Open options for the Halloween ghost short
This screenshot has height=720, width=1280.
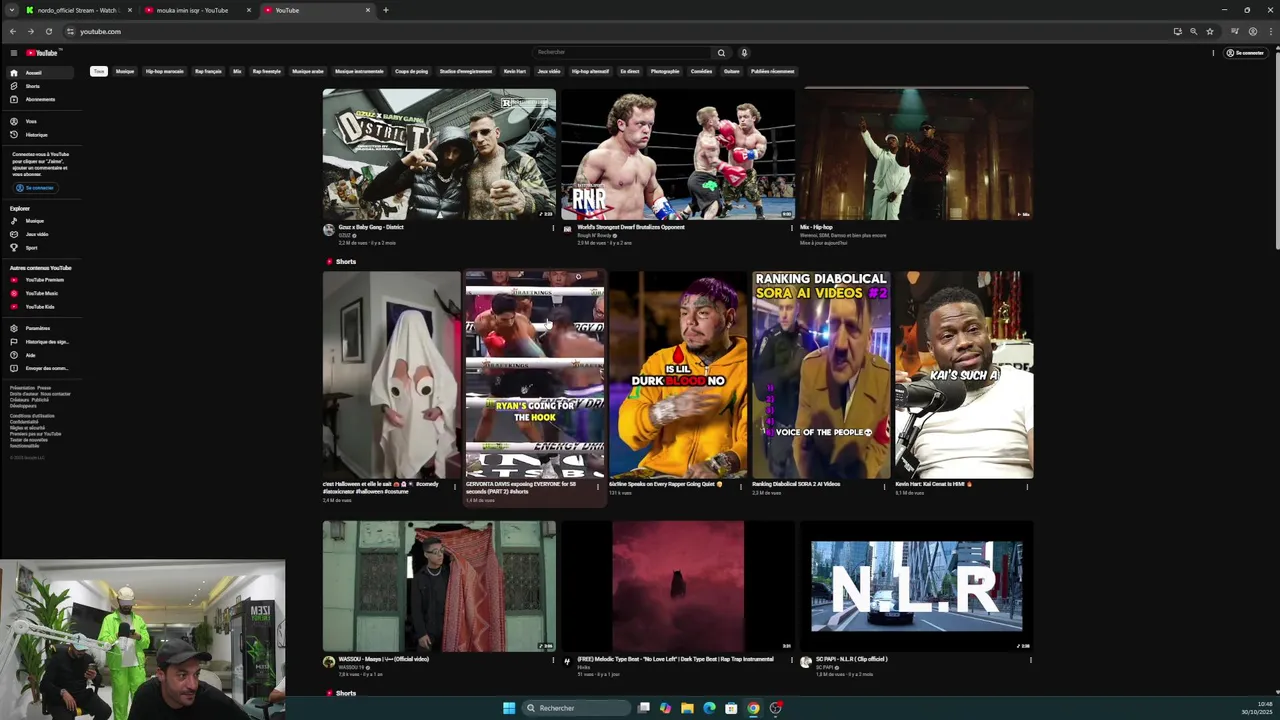[x=455, y=487]
